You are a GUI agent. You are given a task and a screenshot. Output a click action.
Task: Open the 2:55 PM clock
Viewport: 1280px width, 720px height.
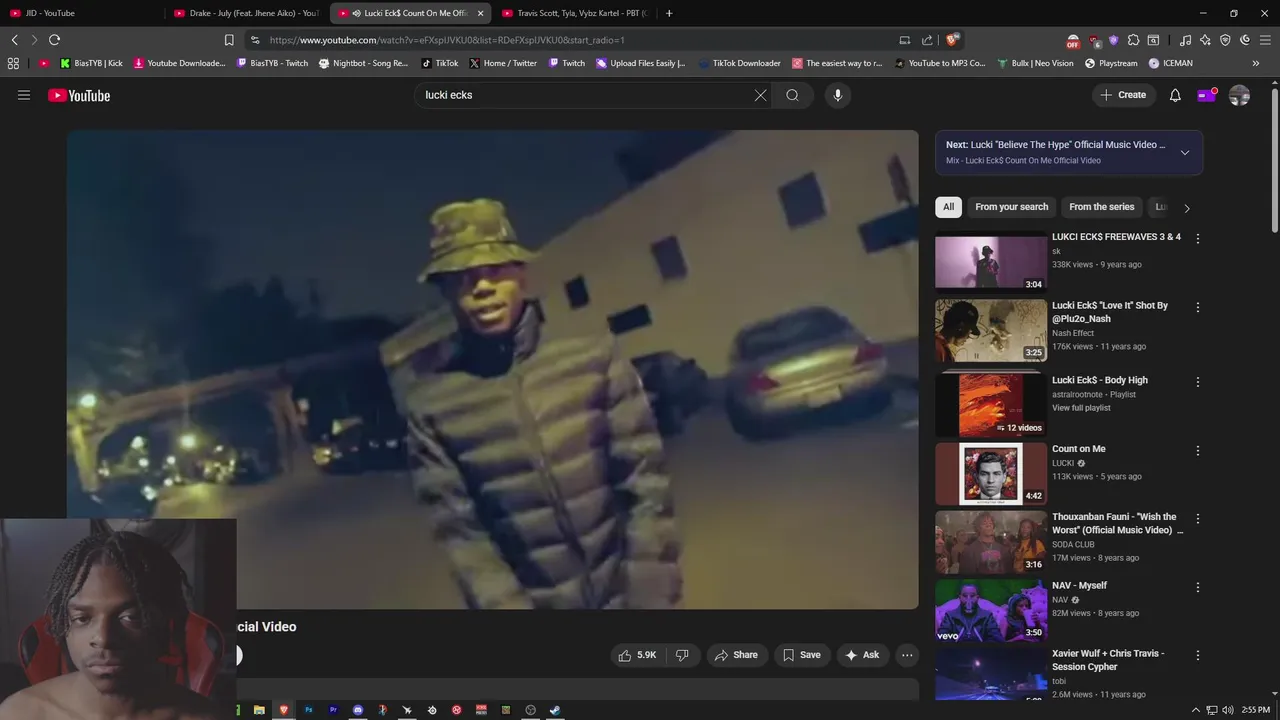tap(1255, 710)
